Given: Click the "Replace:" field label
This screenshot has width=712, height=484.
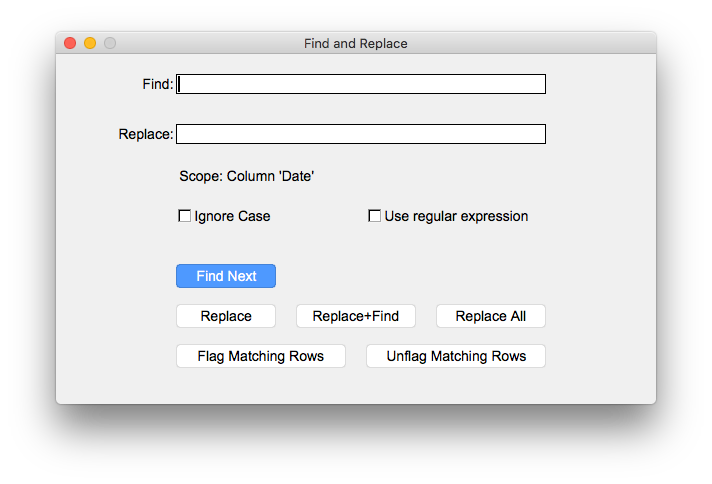Looking at the screenshot, I should coord(146,134).
